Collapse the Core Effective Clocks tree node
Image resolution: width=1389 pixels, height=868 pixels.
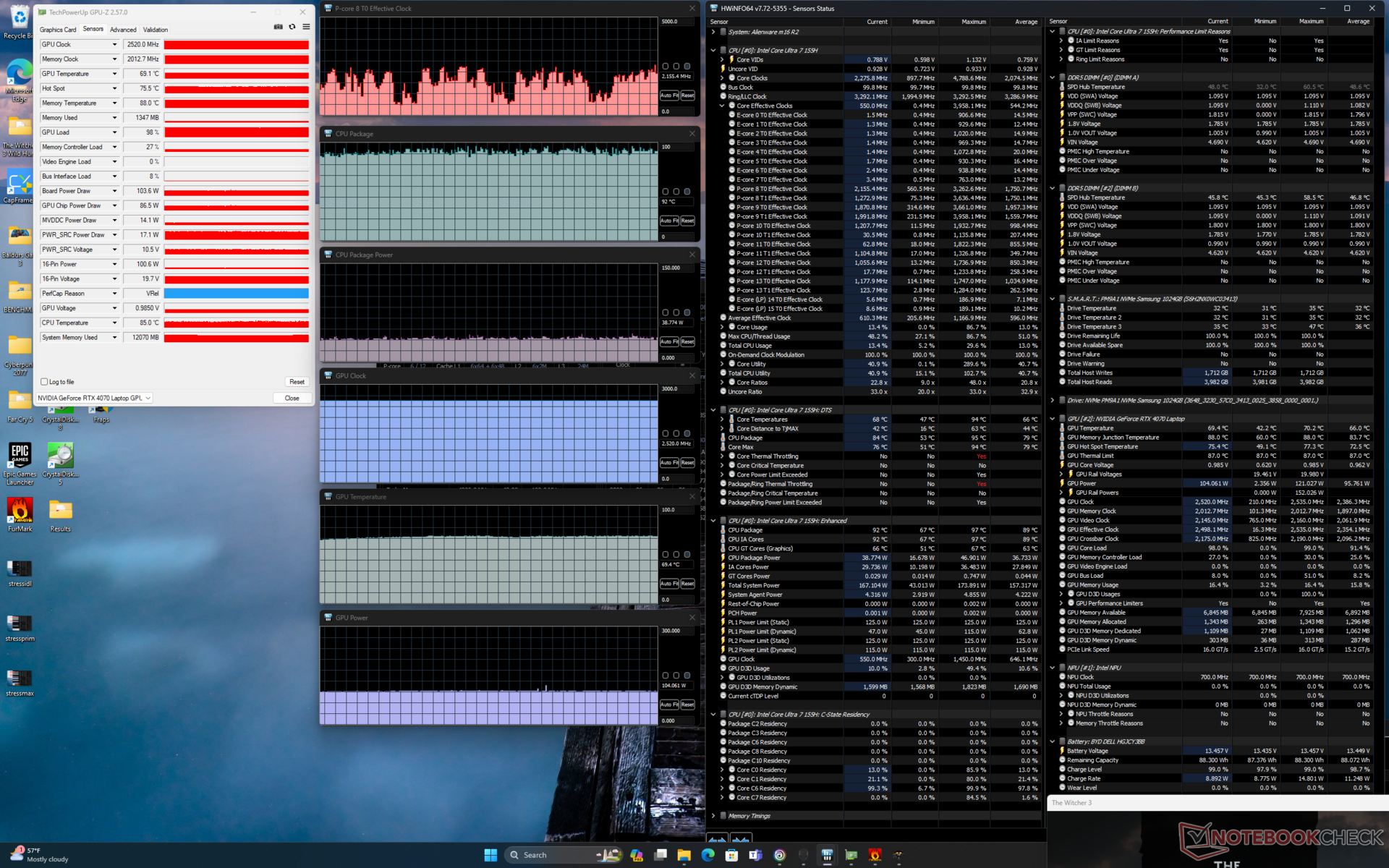[x=722, y=106]
